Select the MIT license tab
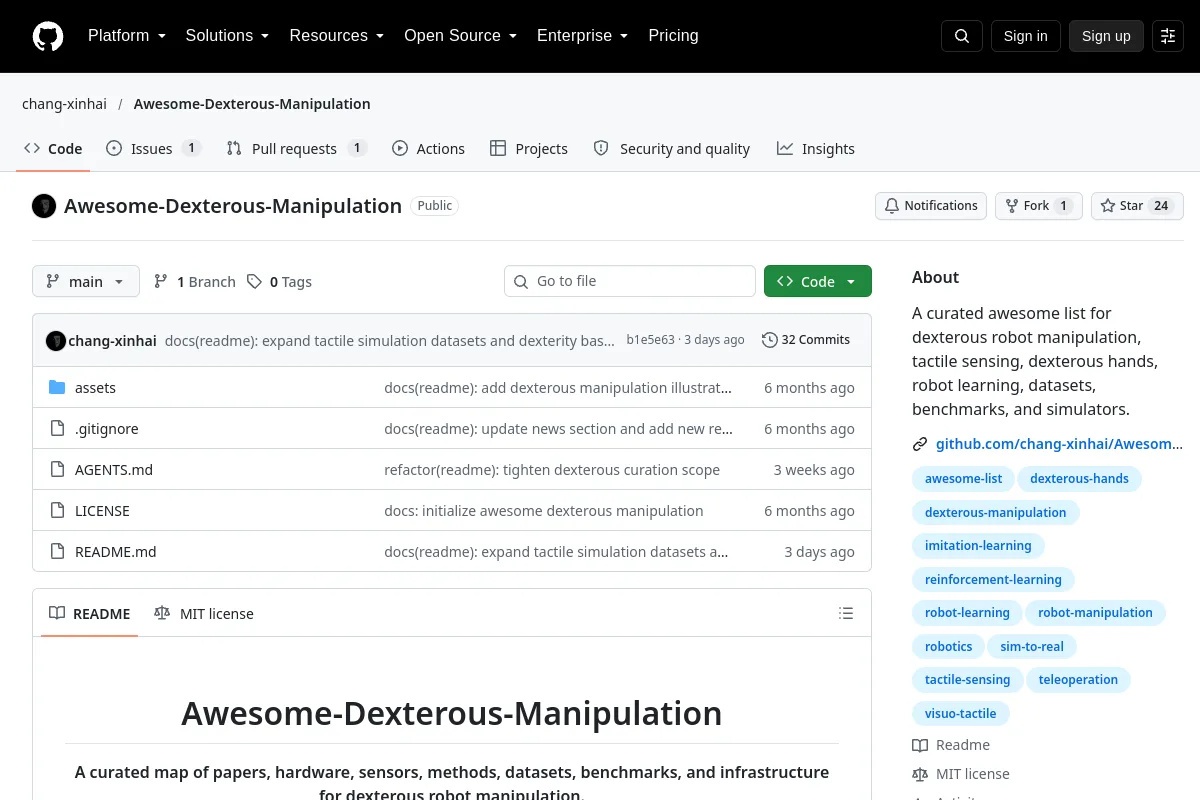 pos(204,613)
